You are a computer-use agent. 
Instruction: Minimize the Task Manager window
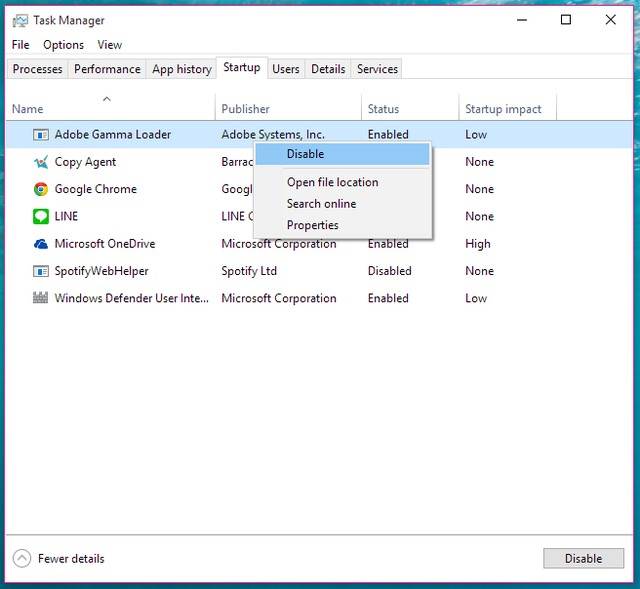522,20
